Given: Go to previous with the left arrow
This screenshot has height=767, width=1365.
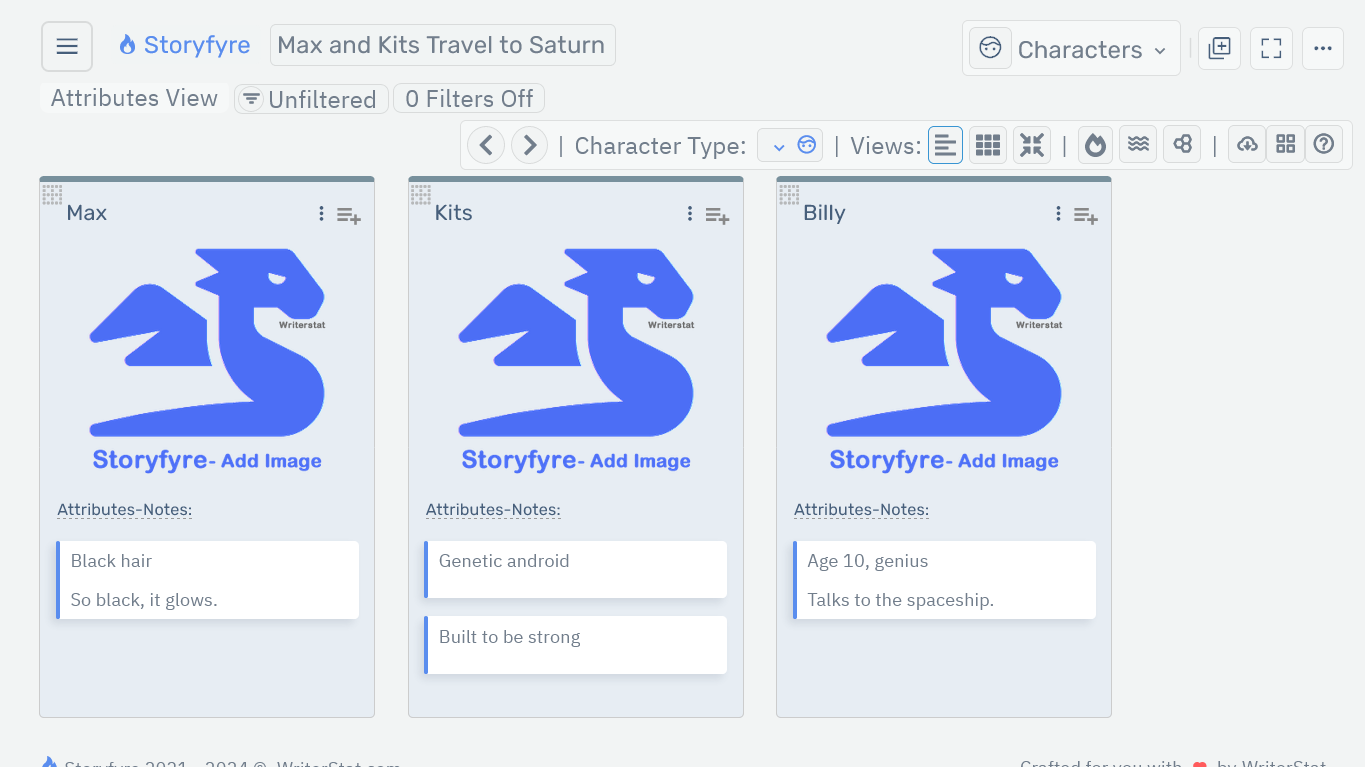Looking at the screenshot, I should (486, 145).
